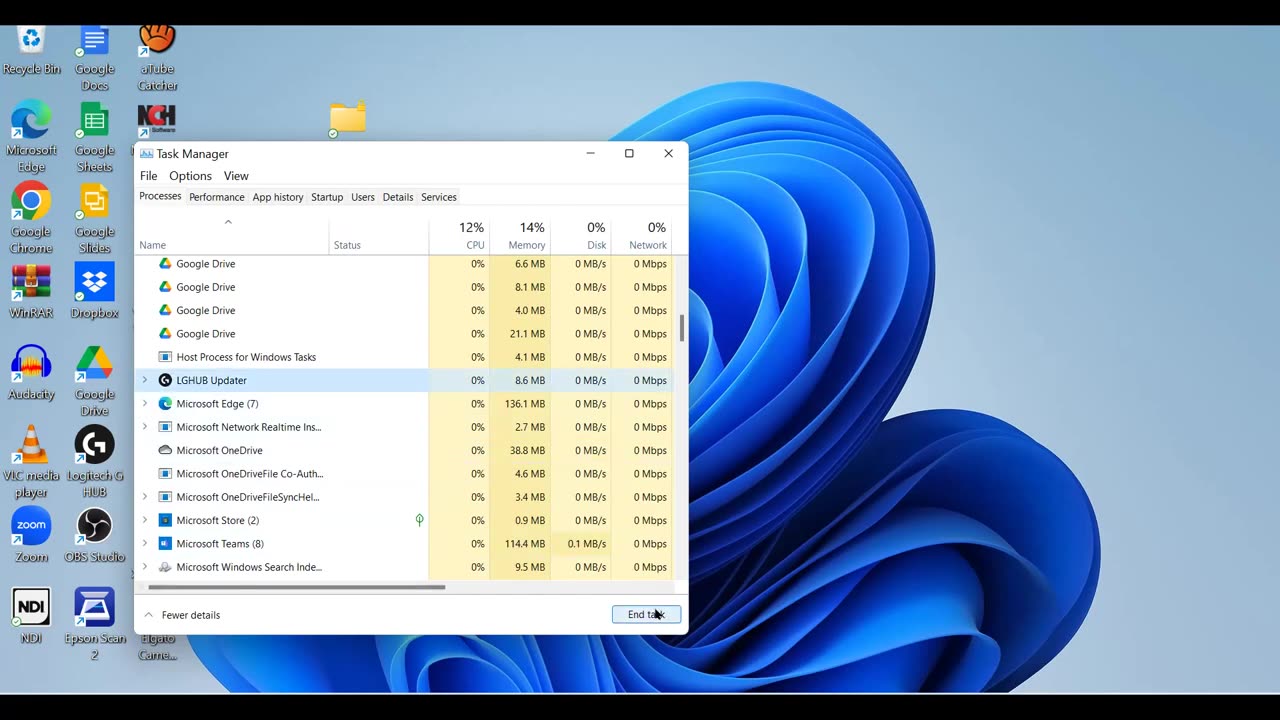Open Google Slides desktop shortcut

click(x=94, y=218)
